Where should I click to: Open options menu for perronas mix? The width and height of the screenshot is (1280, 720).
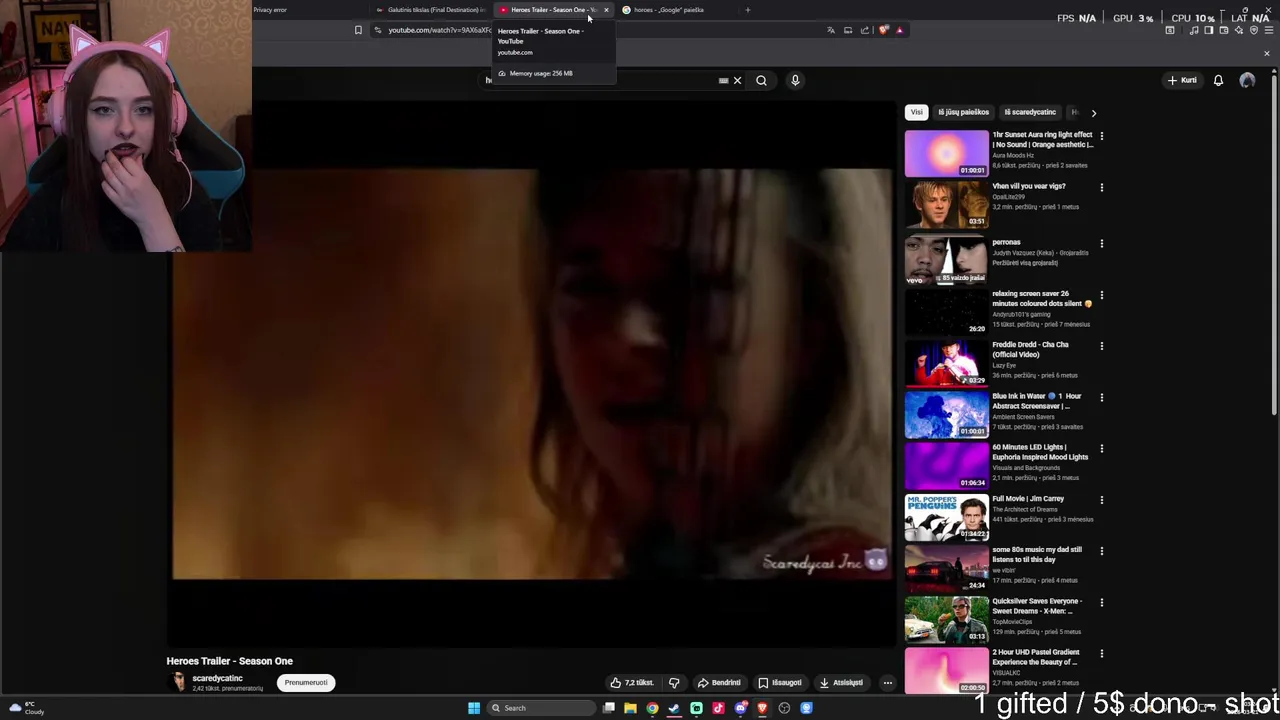pos(1101,243)
